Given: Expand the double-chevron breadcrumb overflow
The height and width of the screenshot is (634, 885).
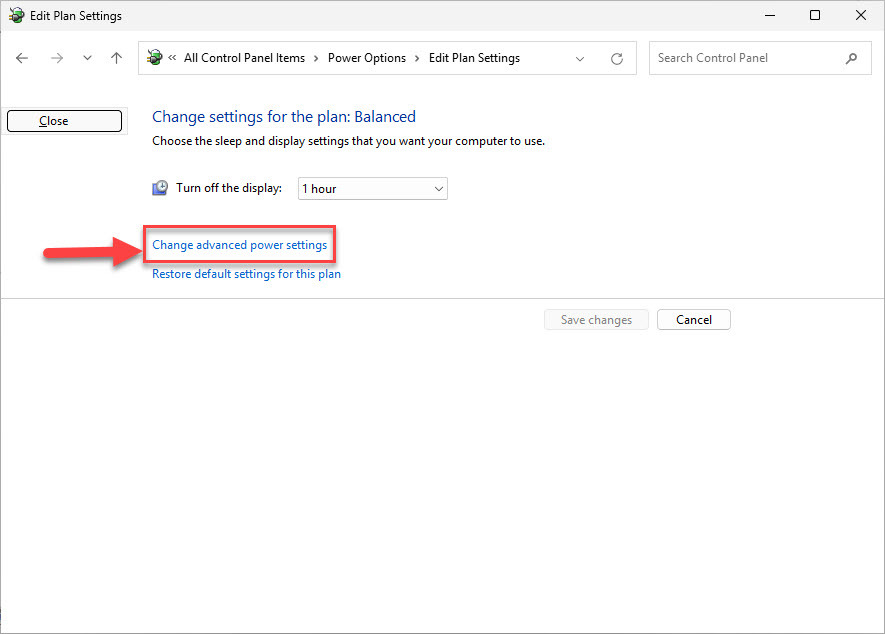Looking at the screenshot, I should [x=172, y=58].
